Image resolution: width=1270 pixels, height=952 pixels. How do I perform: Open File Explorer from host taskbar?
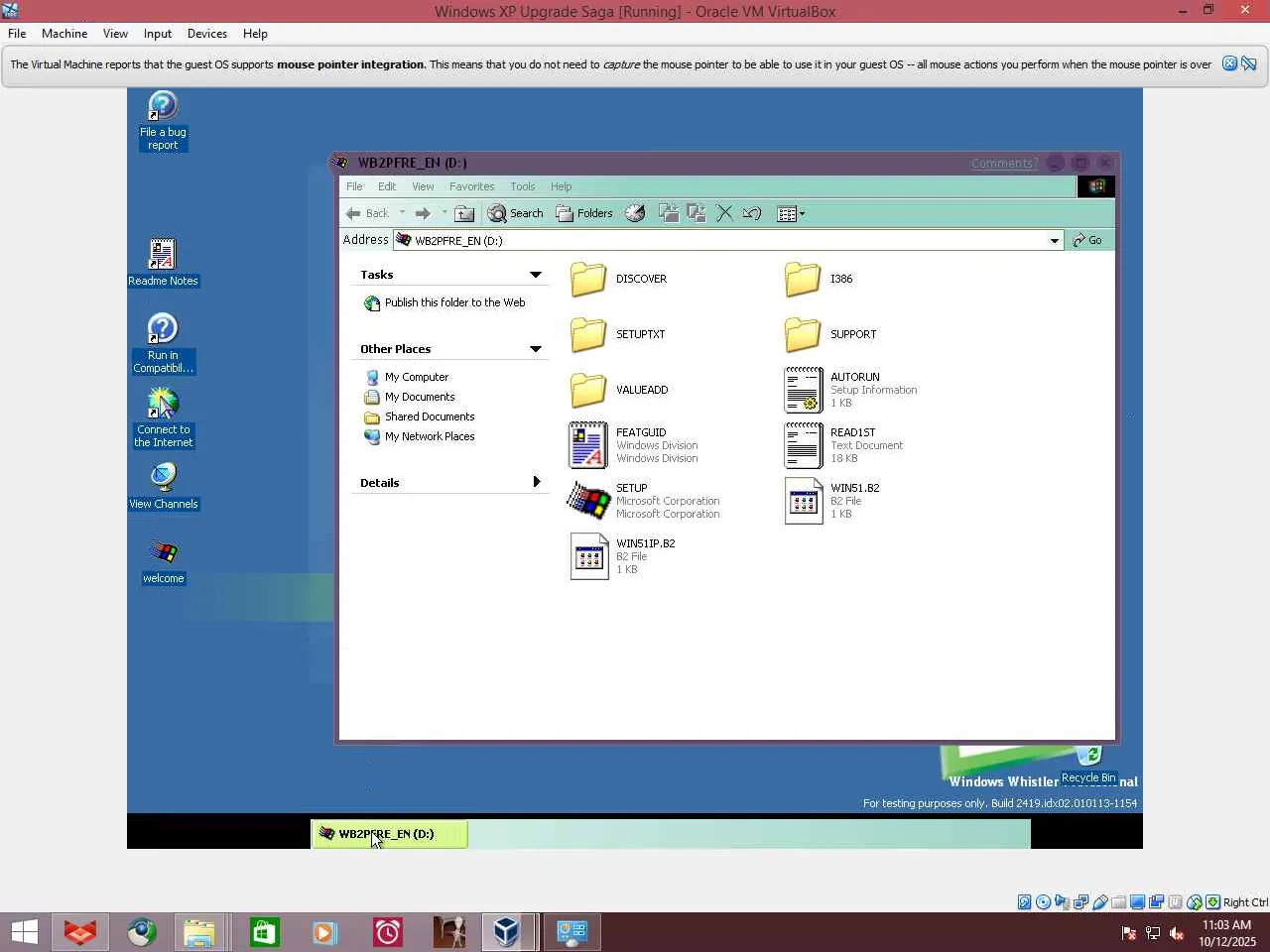(x=198, y=932)
